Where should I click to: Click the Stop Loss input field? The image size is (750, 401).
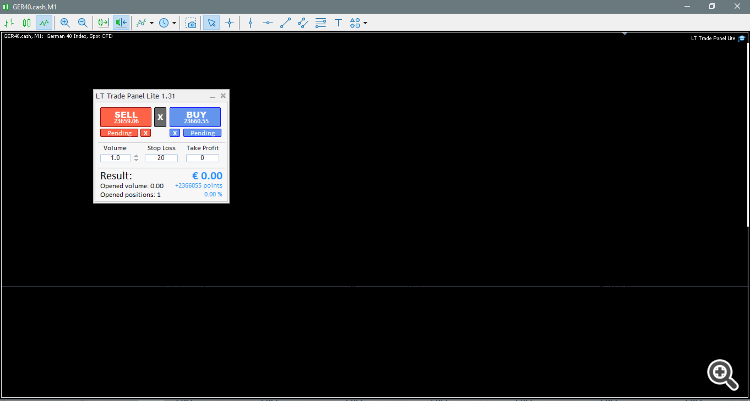[x=161, y=158]
